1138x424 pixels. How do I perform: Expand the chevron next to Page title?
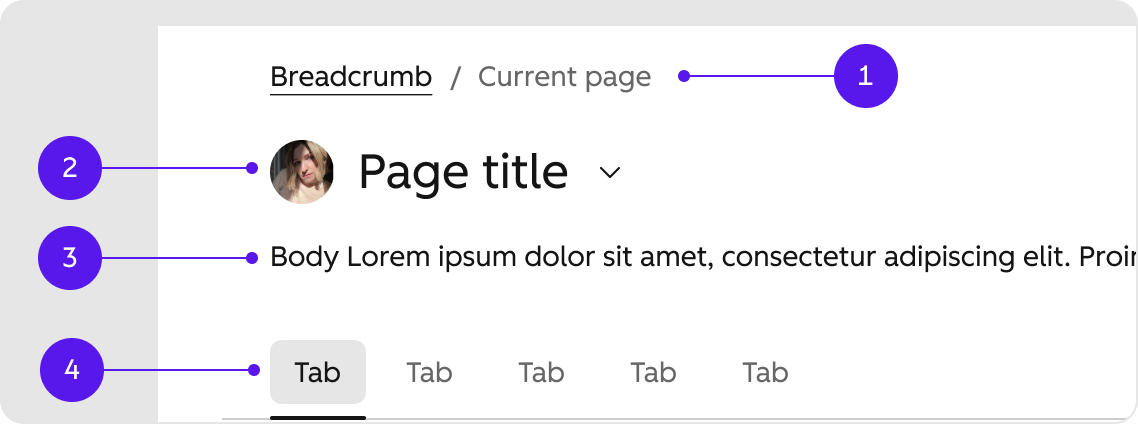(610, 172)
